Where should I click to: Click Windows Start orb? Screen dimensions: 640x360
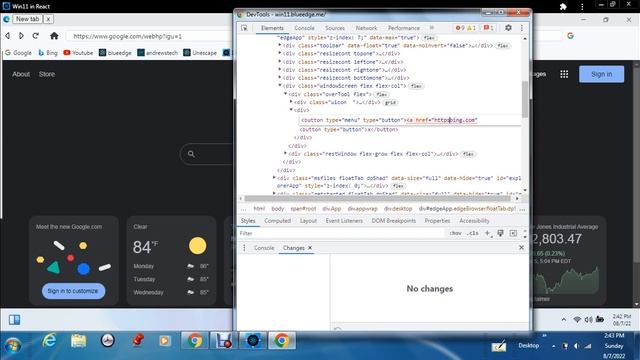(x=13, y=346)
